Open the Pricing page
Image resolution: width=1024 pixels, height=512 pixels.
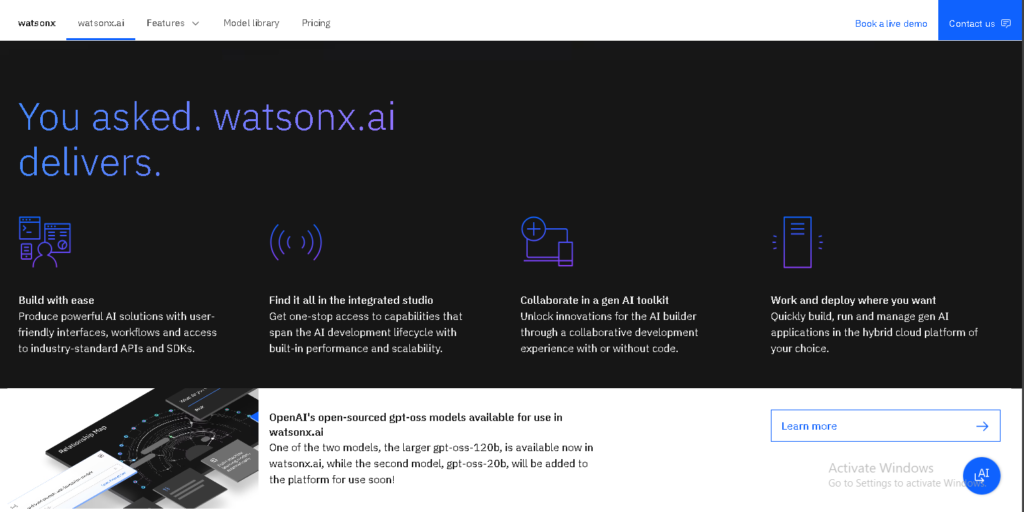pyautogui.click(x=316, y=23)
